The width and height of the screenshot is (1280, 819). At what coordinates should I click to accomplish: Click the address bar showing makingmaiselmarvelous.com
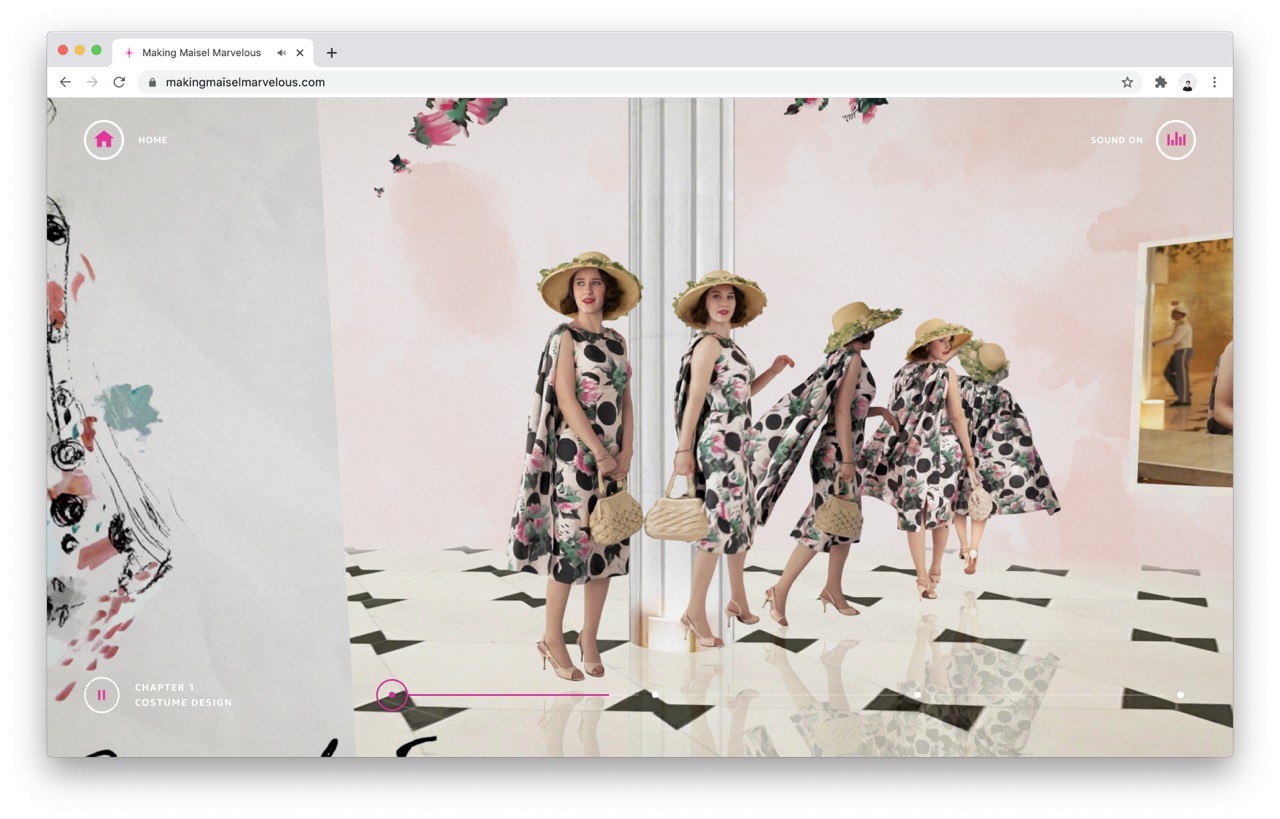(x=640, y=82)
